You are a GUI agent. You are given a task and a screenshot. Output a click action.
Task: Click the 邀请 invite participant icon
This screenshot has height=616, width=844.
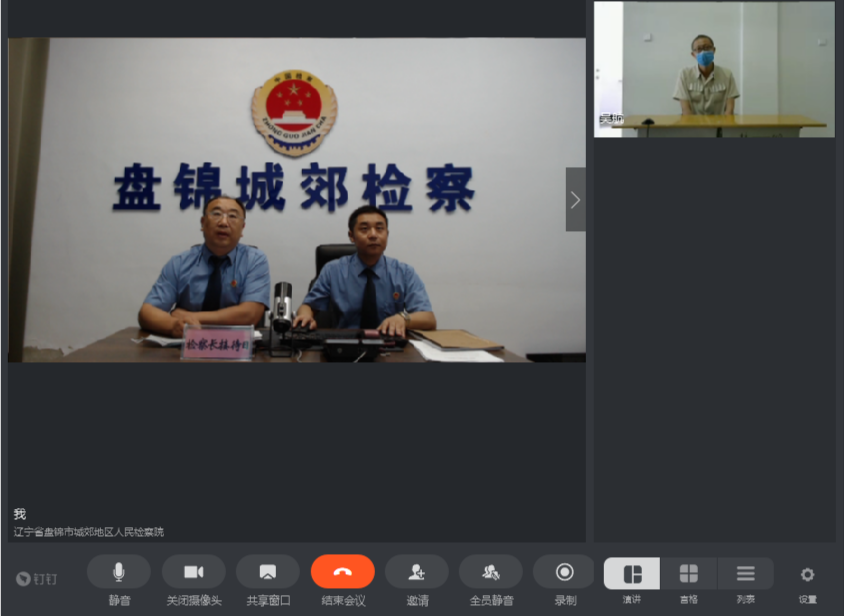pyautogui.click(x=417, y=572)
